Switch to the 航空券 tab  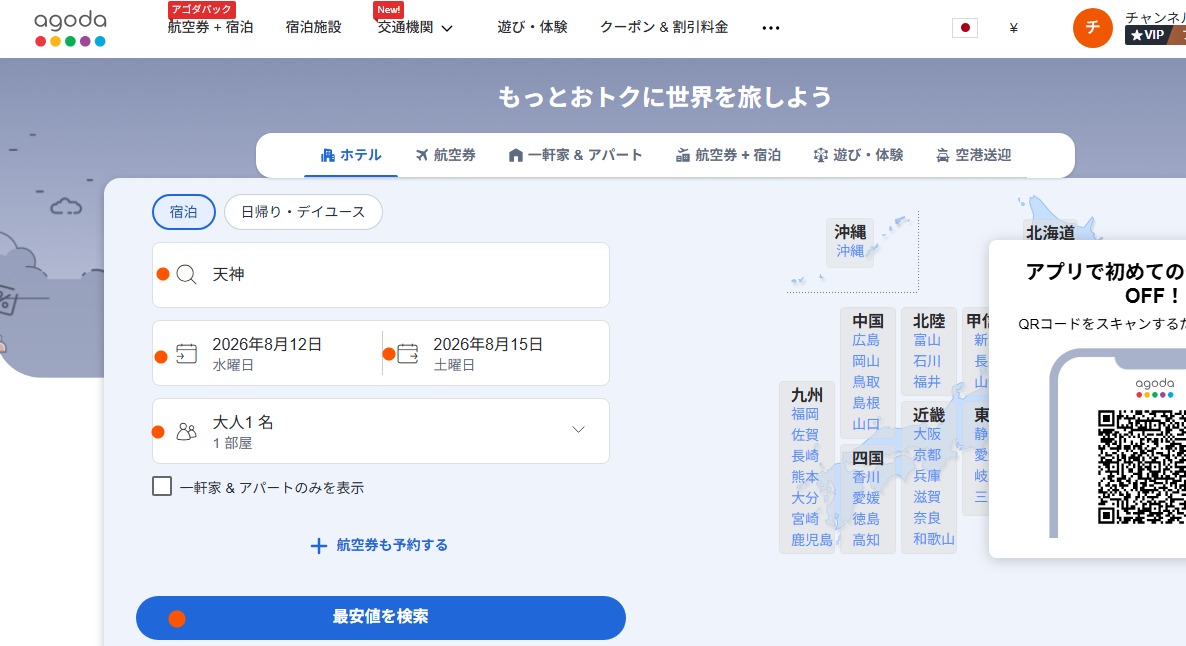pyautogui.click(x=446, y=155)
